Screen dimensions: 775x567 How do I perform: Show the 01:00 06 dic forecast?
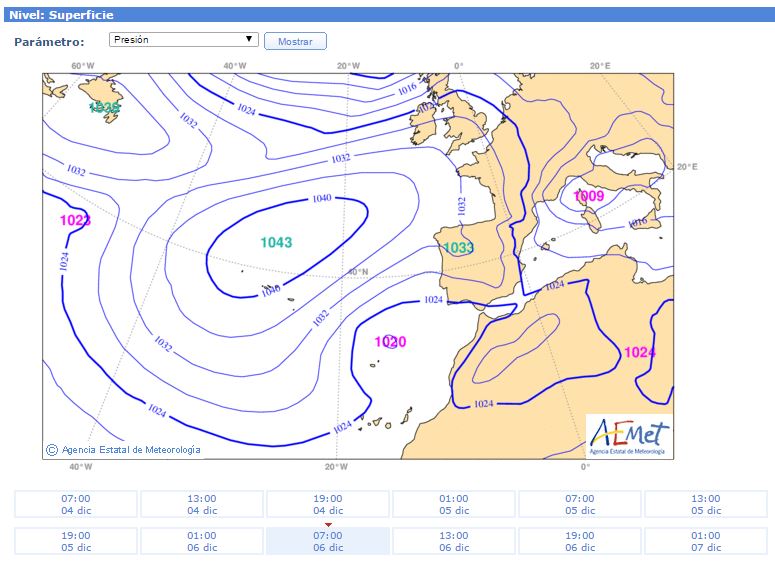(202, 541)
